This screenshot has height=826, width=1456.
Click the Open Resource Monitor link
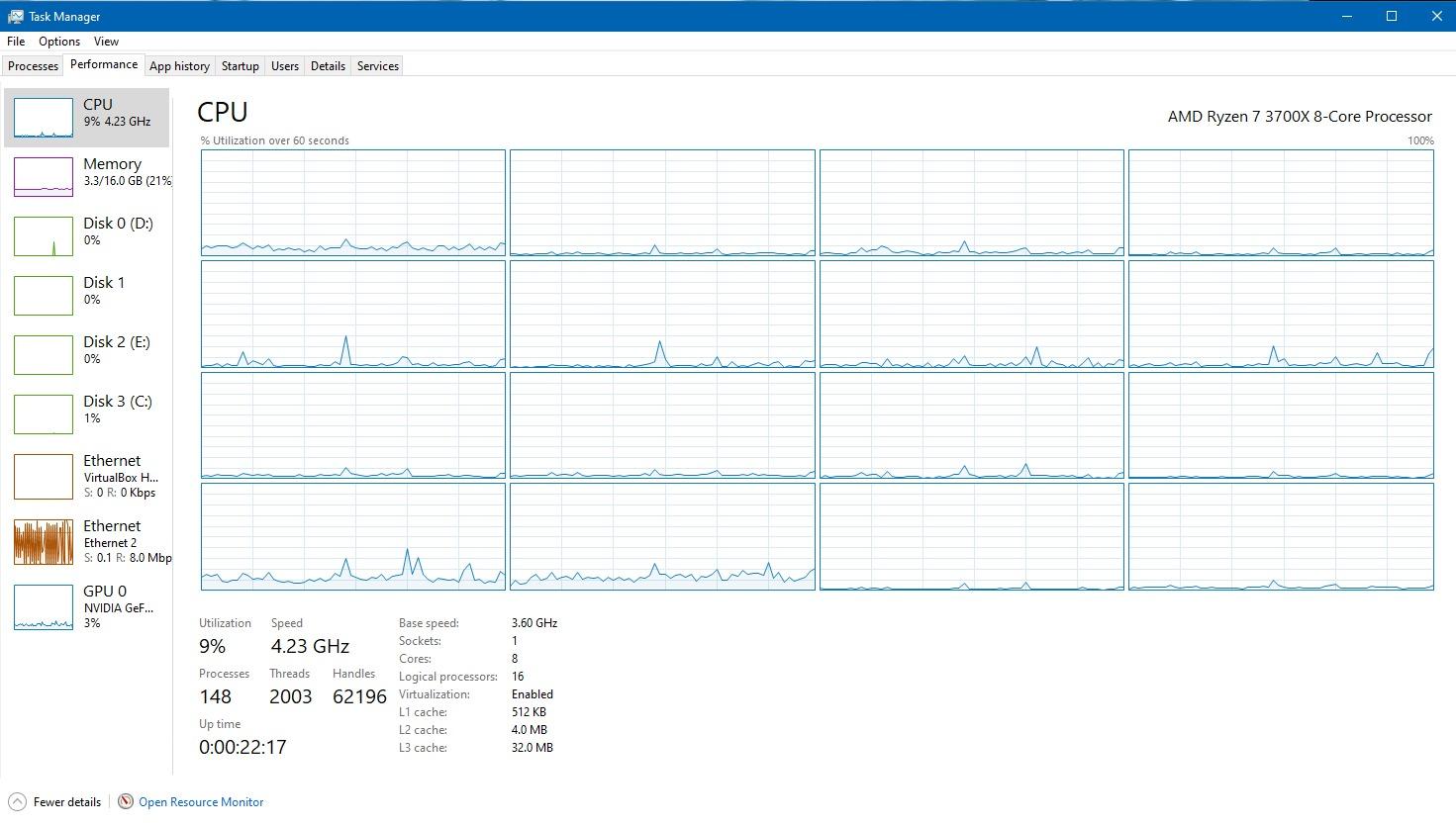tap(201, 802)
